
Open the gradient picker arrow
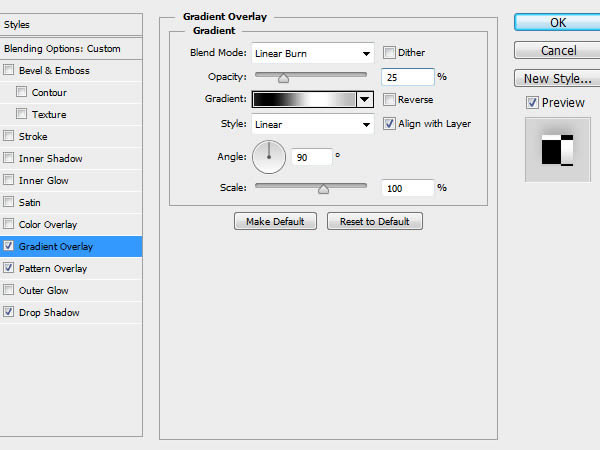(x=365, y=99)
